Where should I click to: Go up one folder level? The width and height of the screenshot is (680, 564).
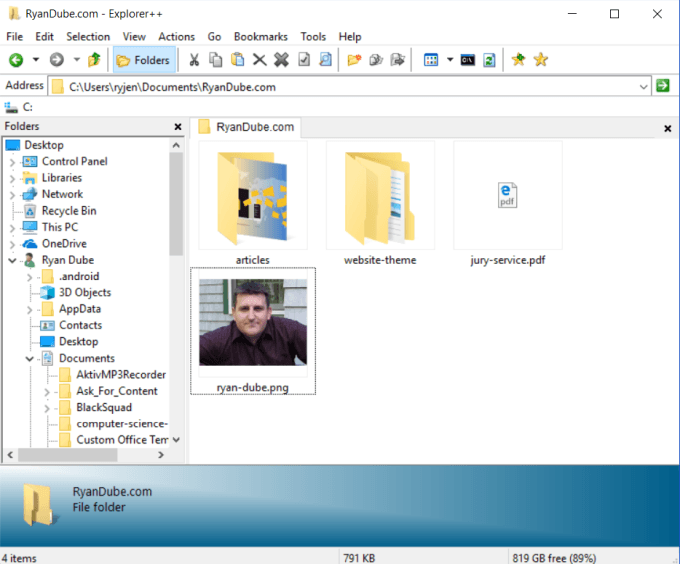coord(94,59)
